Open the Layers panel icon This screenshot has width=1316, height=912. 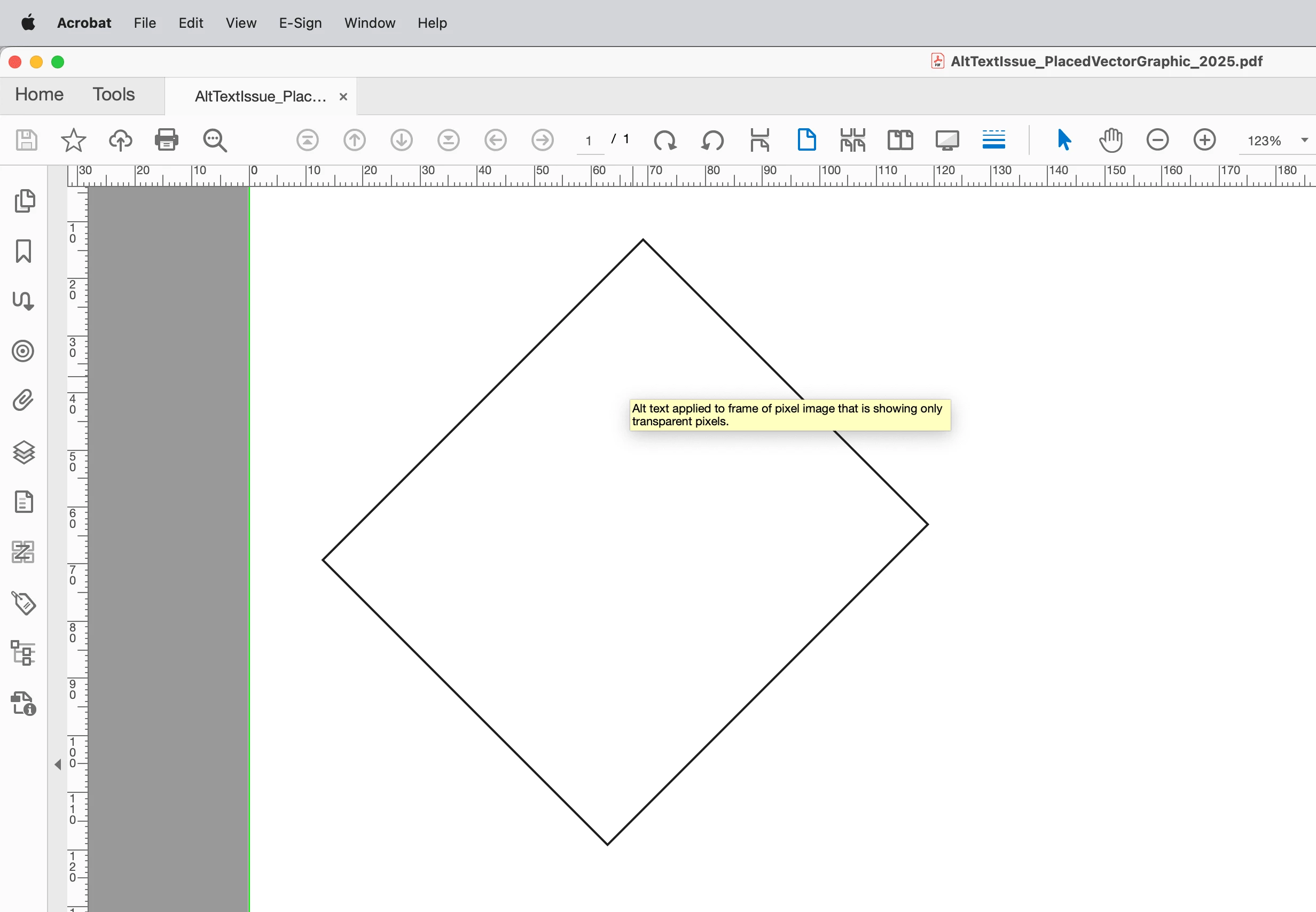point(23,452)
